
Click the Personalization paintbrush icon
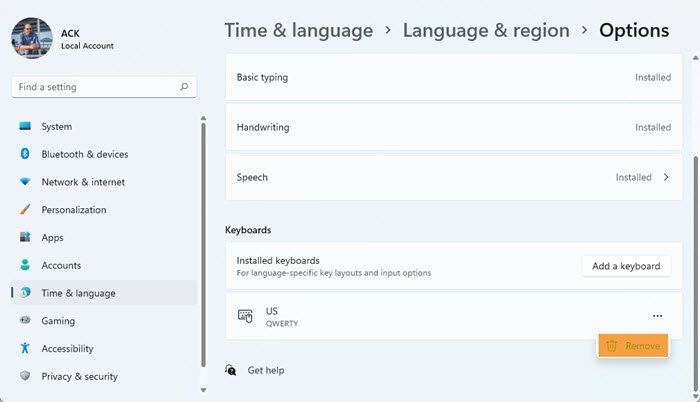[25, 210]
